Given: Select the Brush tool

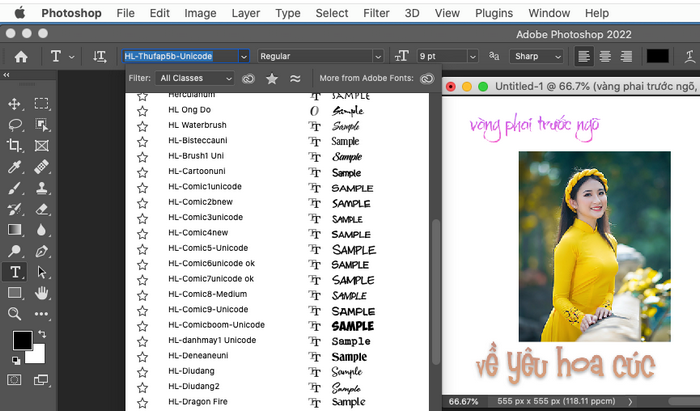Looking at the screenshot, I should [14, 188].
